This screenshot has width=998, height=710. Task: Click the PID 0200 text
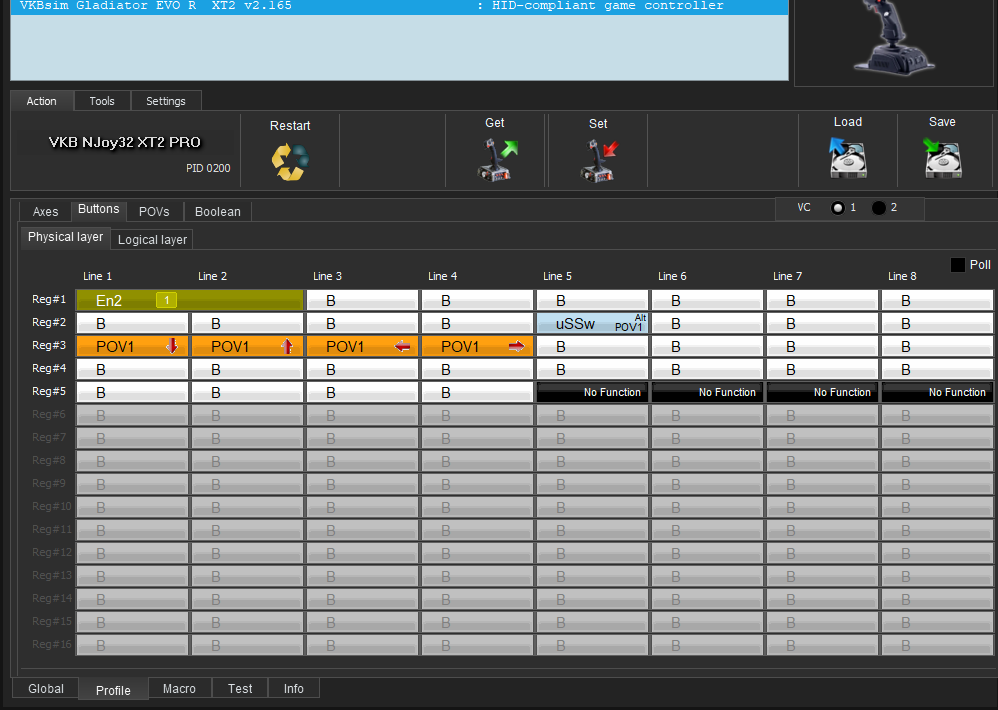tap(208, 168)
